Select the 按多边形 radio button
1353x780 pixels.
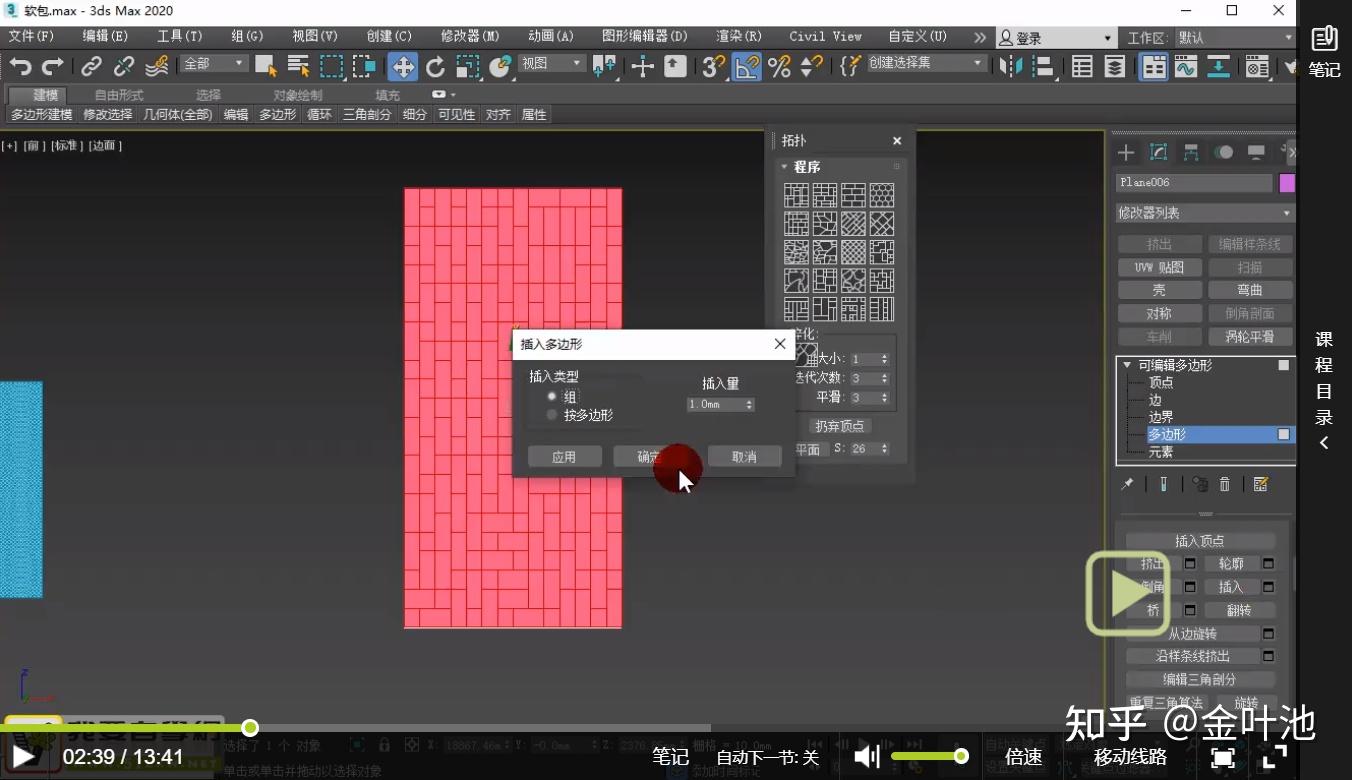552,414
